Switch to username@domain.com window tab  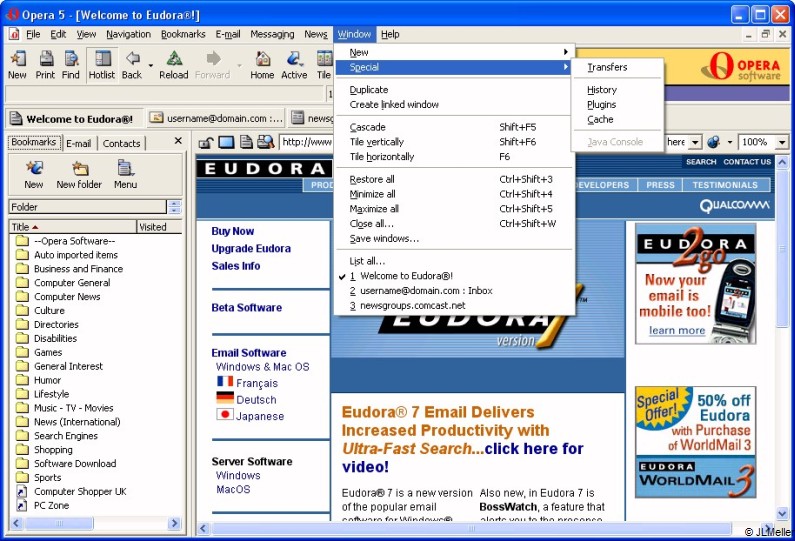[216, 119]
